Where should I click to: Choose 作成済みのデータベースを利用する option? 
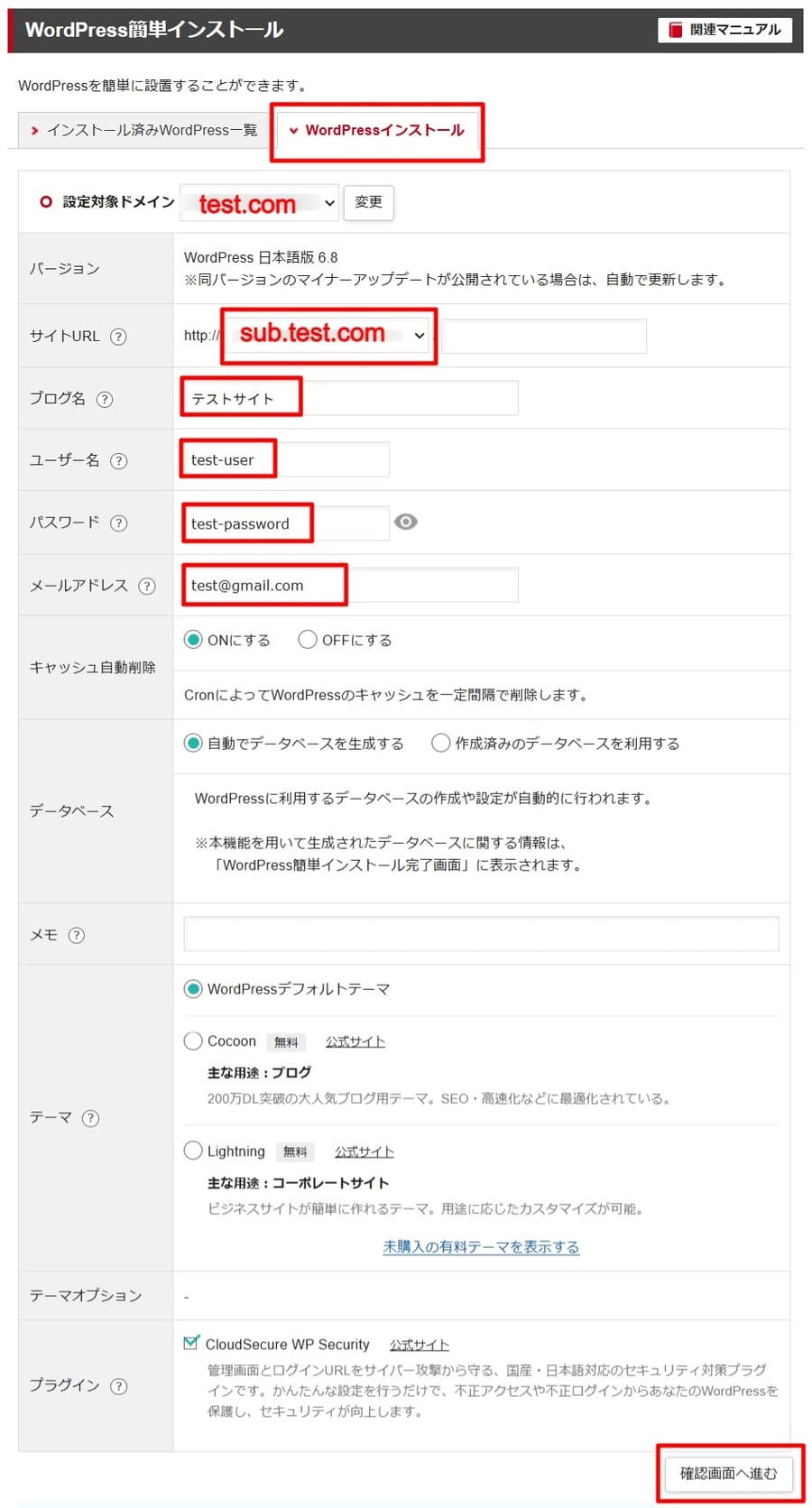pyautogui.click(x=441, y=744)
